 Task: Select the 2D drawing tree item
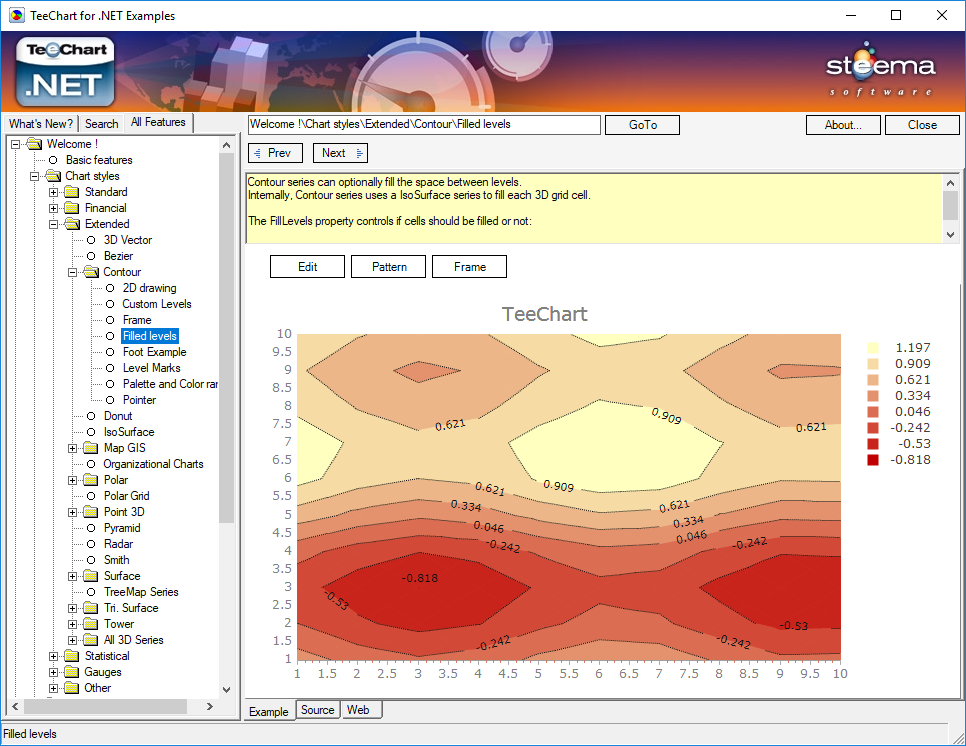pyautogui.click(x=149, y=288)
